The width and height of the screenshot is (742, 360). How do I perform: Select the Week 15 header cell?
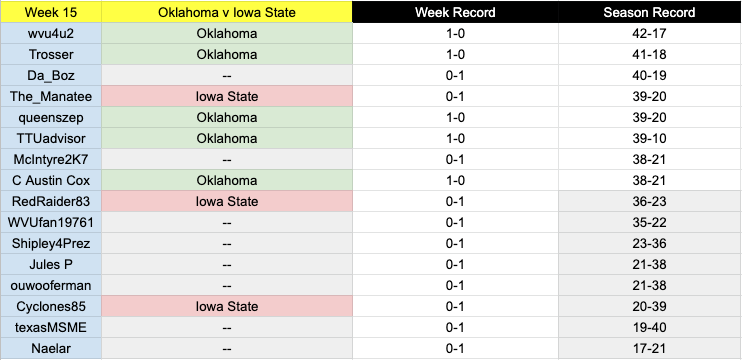click(x=51, y=12)
